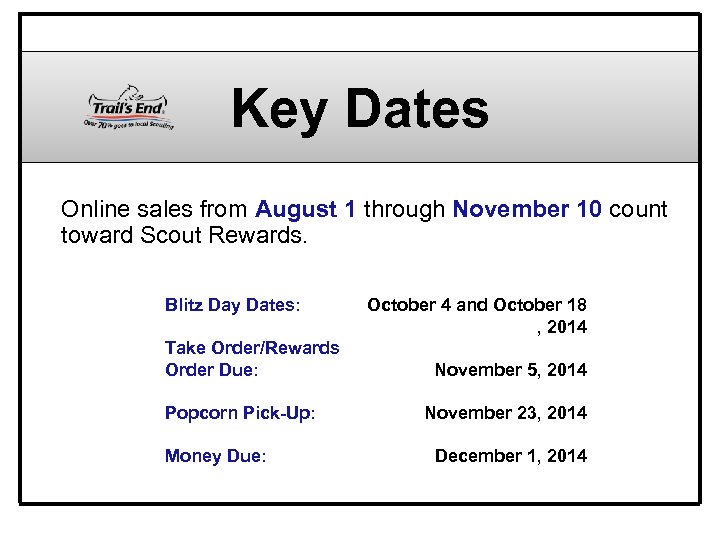
Task: Select the November 5, 2014 date
Action: (510, 370)
